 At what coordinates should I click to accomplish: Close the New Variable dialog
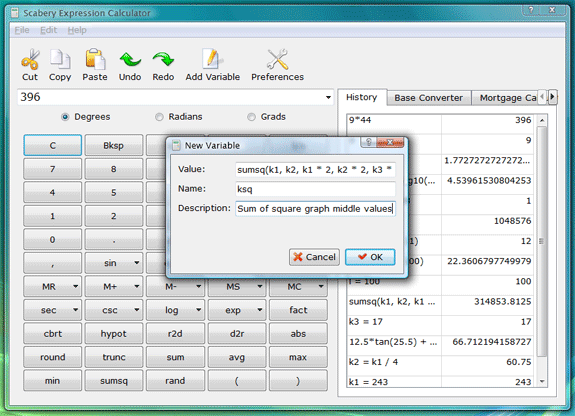pos(390,142)
